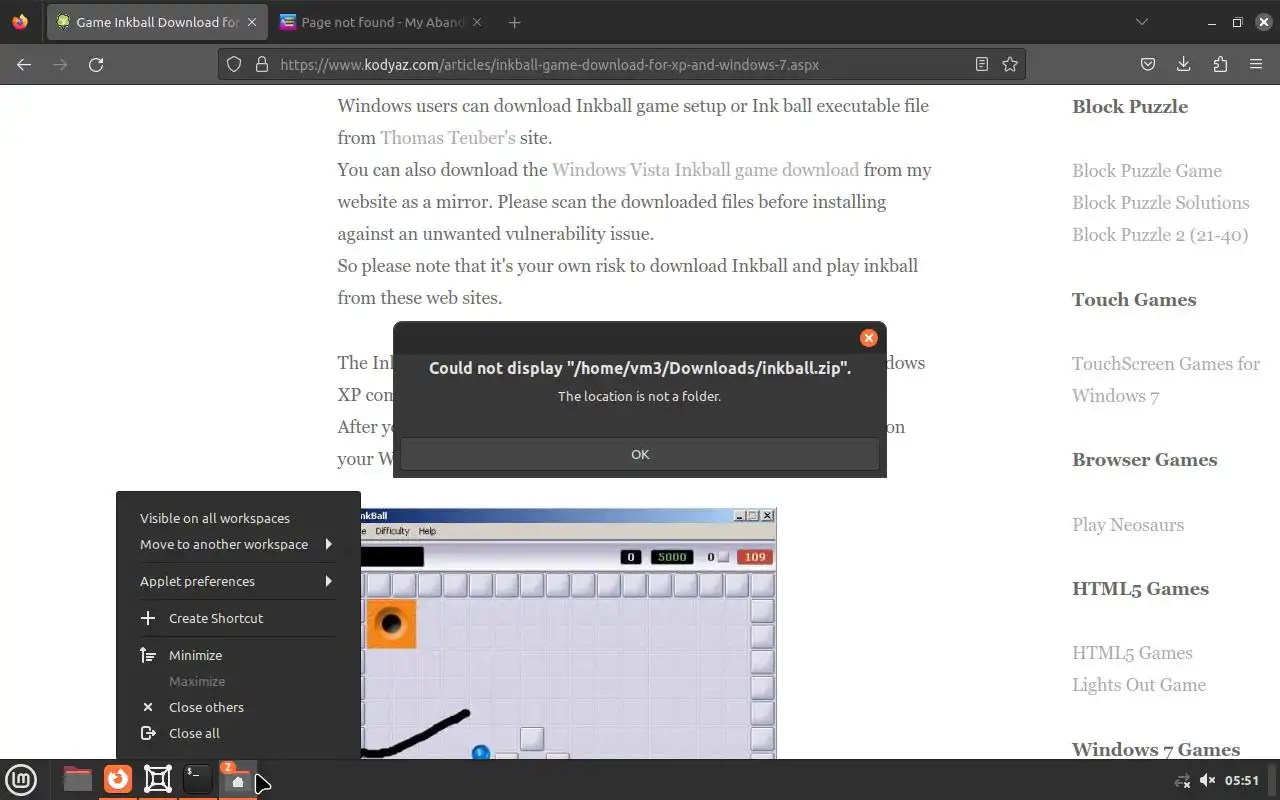This screenshot has width=1280, height=800.
Task: Close the Page not found tab
Action: pos(476,22)
